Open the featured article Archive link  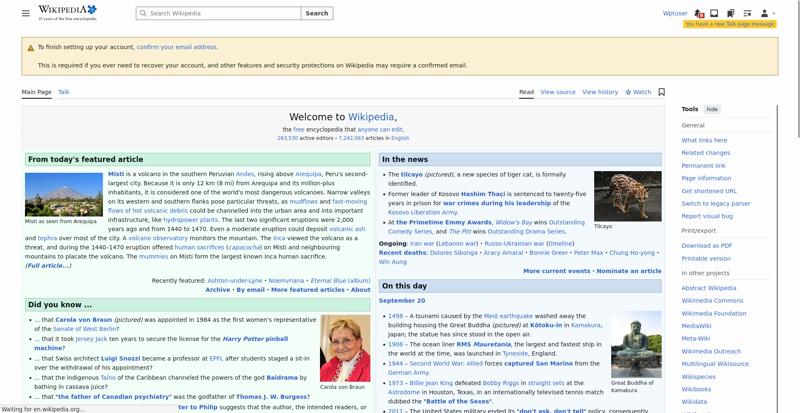[218, 289]
